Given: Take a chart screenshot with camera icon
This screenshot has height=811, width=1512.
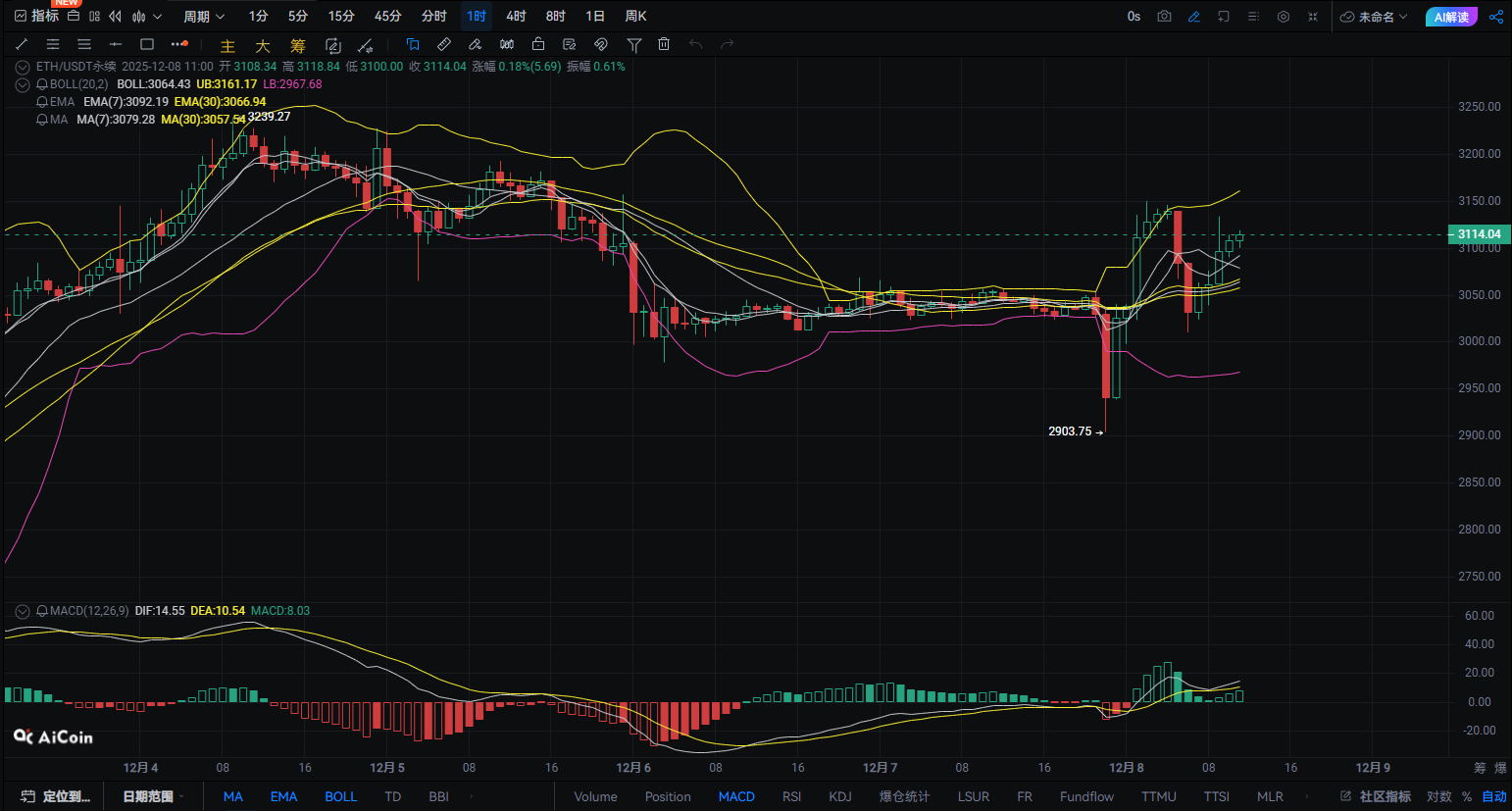Looking at the screenshot, I should [1164, 17].
